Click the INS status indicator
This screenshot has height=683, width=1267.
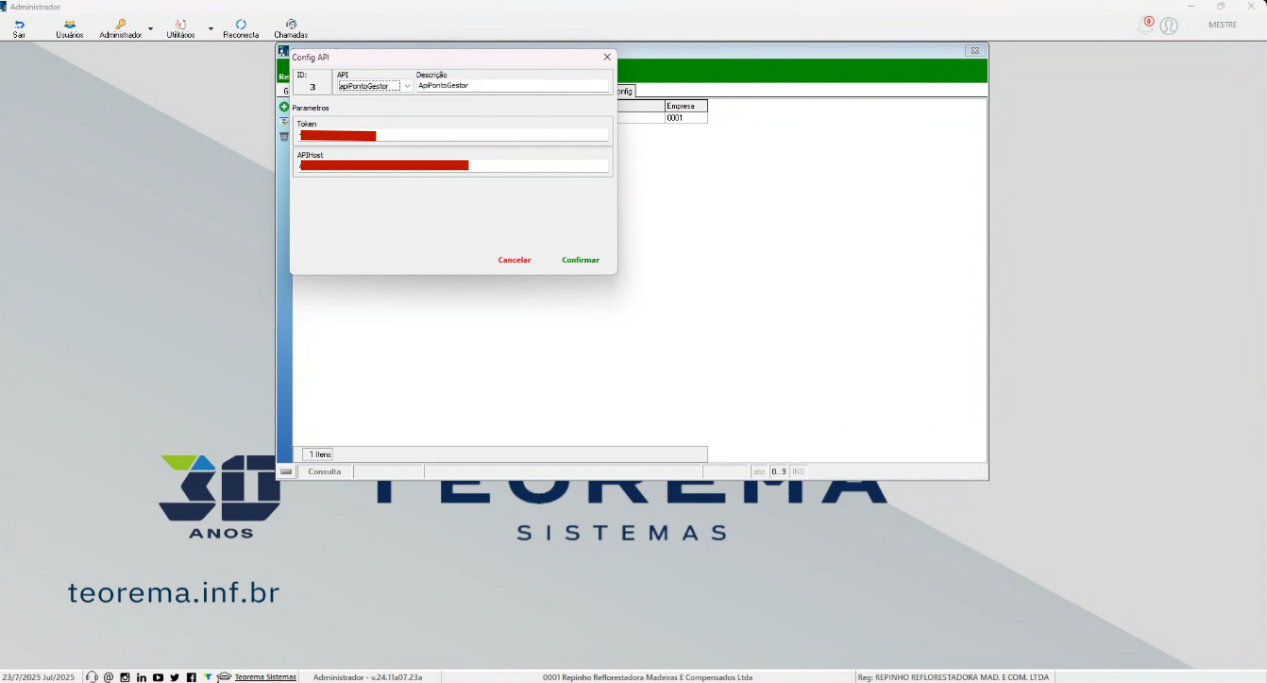798,472
